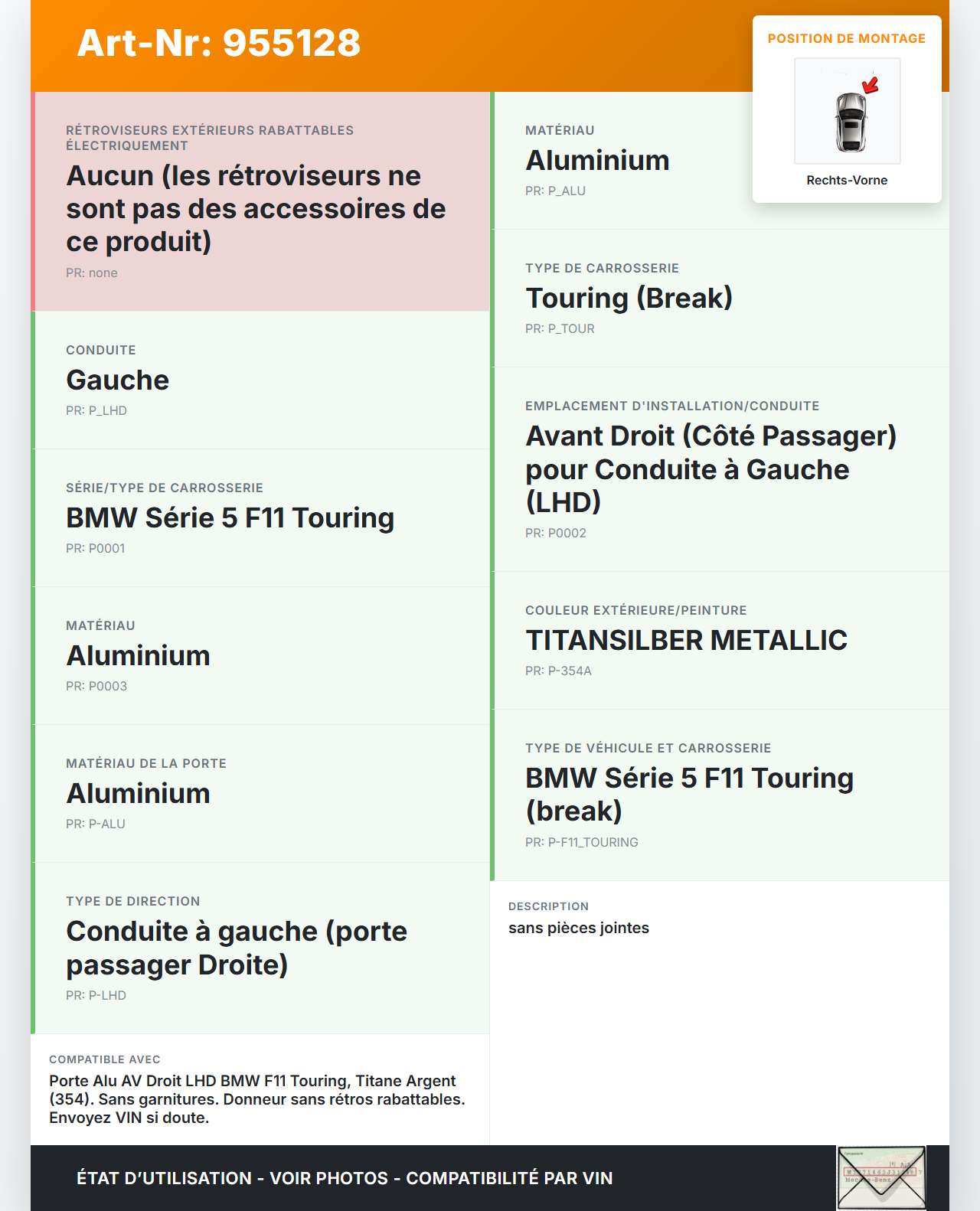Click the POSITION DE MONTAGE title

[x=847, y=38]
